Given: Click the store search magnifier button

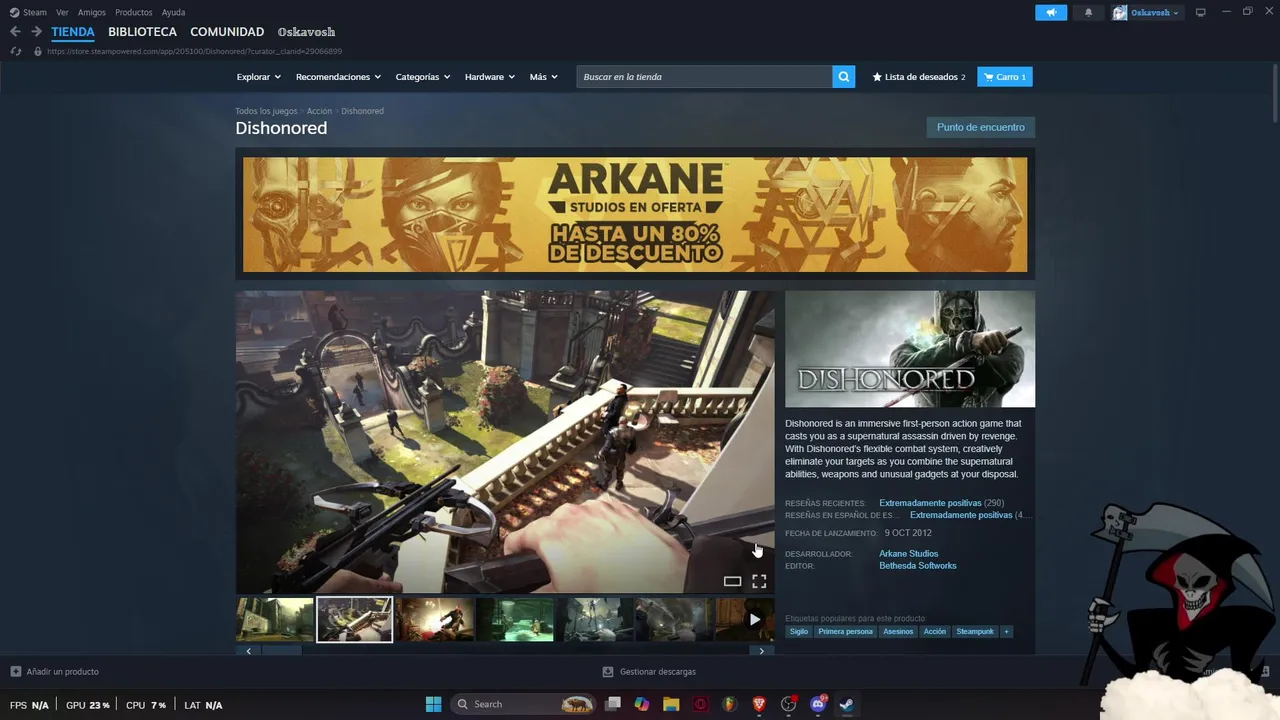Looking at the screenshot, I should coord(844,77).
